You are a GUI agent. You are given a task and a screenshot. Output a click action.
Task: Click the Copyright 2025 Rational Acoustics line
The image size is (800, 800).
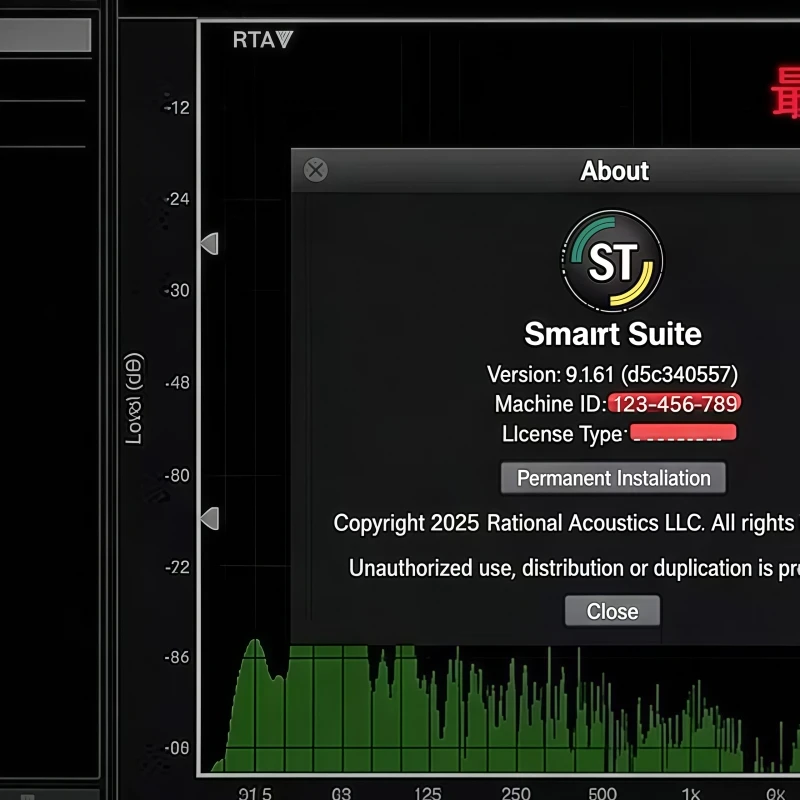pos(566,523)
